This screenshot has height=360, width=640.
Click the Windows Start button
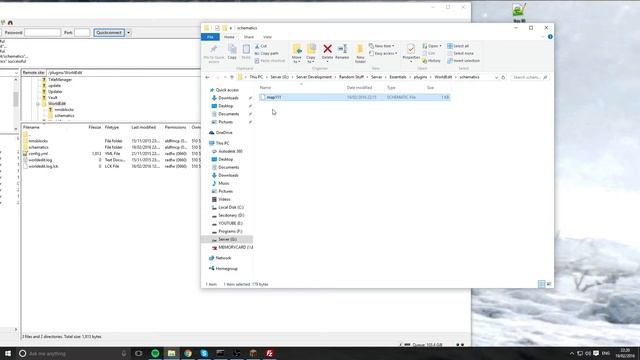click(7, 353)
